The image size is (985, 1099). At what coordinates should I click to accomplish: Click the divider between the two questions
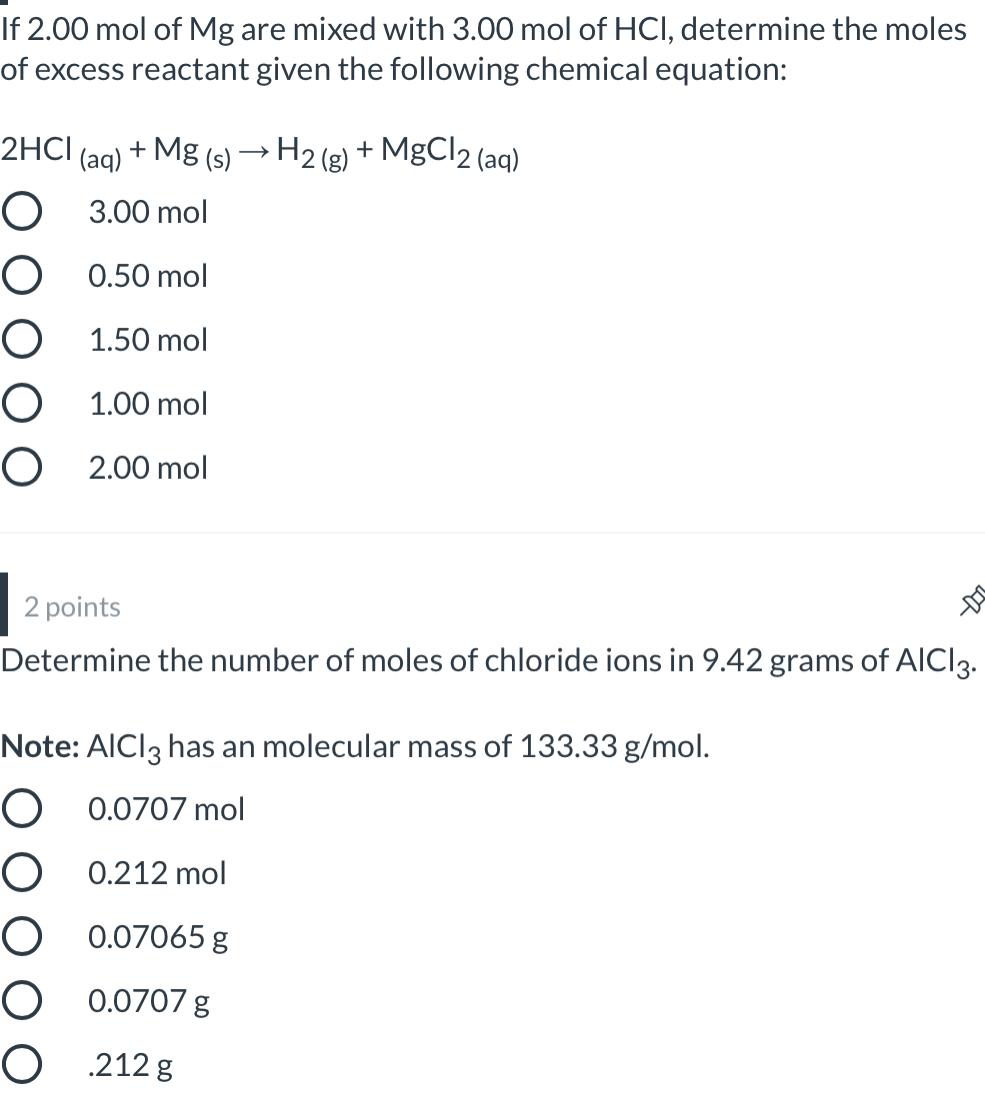pos(492,532)
